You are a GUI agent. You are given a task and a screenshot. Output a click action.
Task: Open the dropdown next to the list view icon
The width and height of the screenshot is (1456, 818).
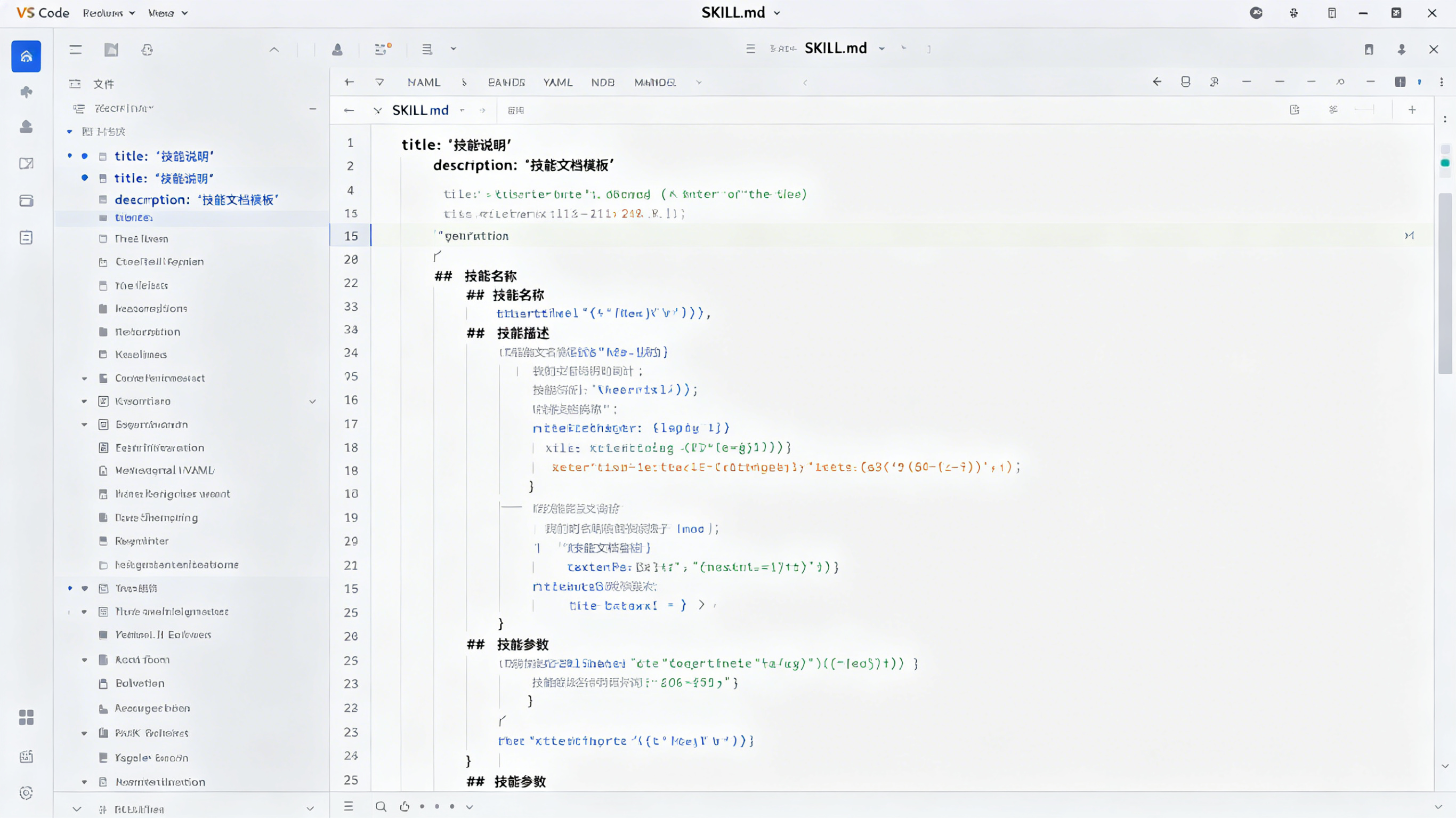pos(454,49)
